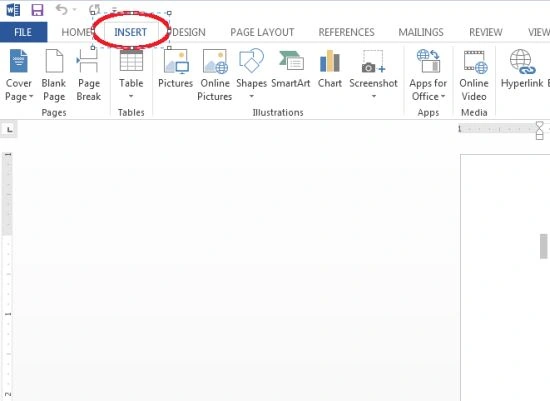This screenshot has height=401, width=550.
Task: Go to the MAILINGS tab
Action: [x=421, y=32]
